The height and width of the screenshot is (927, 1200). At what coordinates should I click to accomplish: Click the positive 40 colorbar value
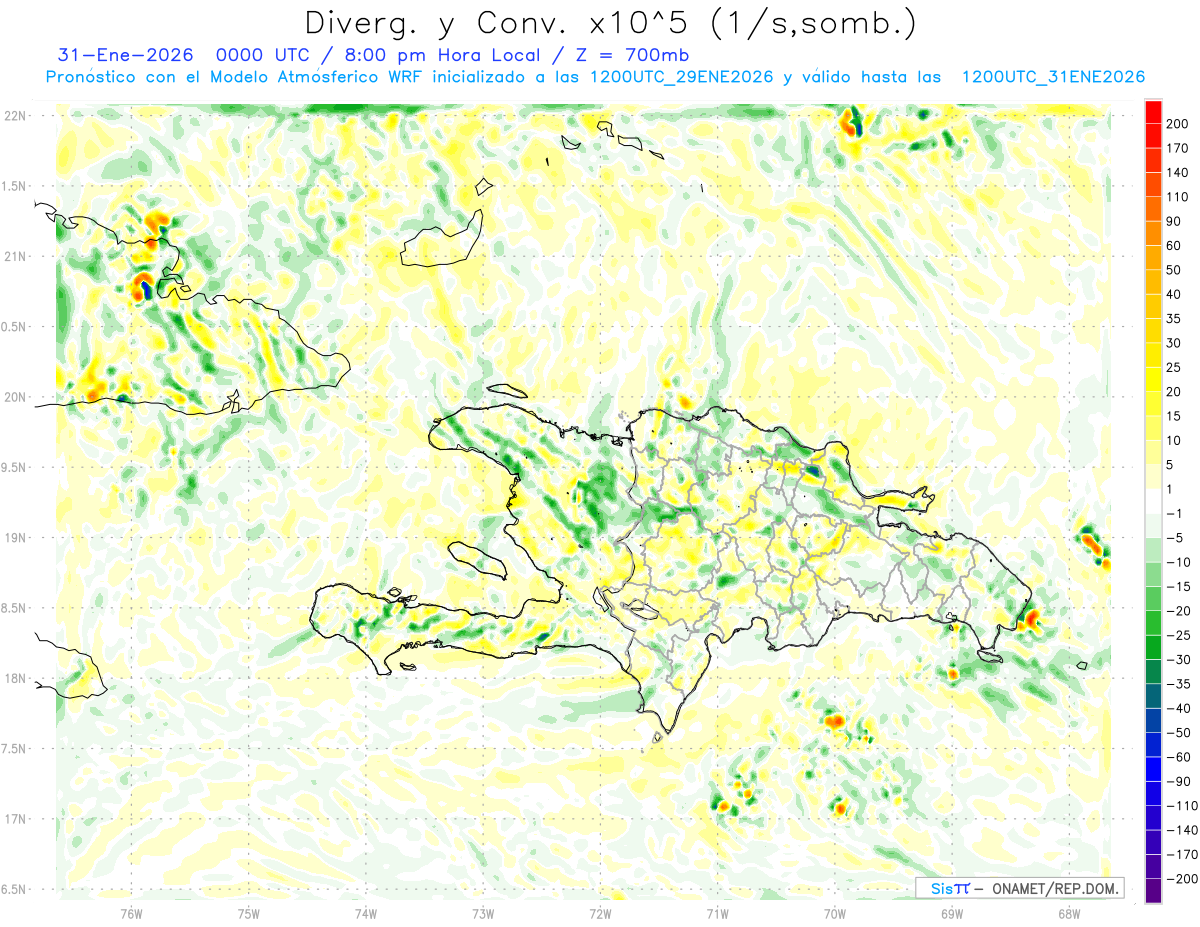coord(1175,294)
